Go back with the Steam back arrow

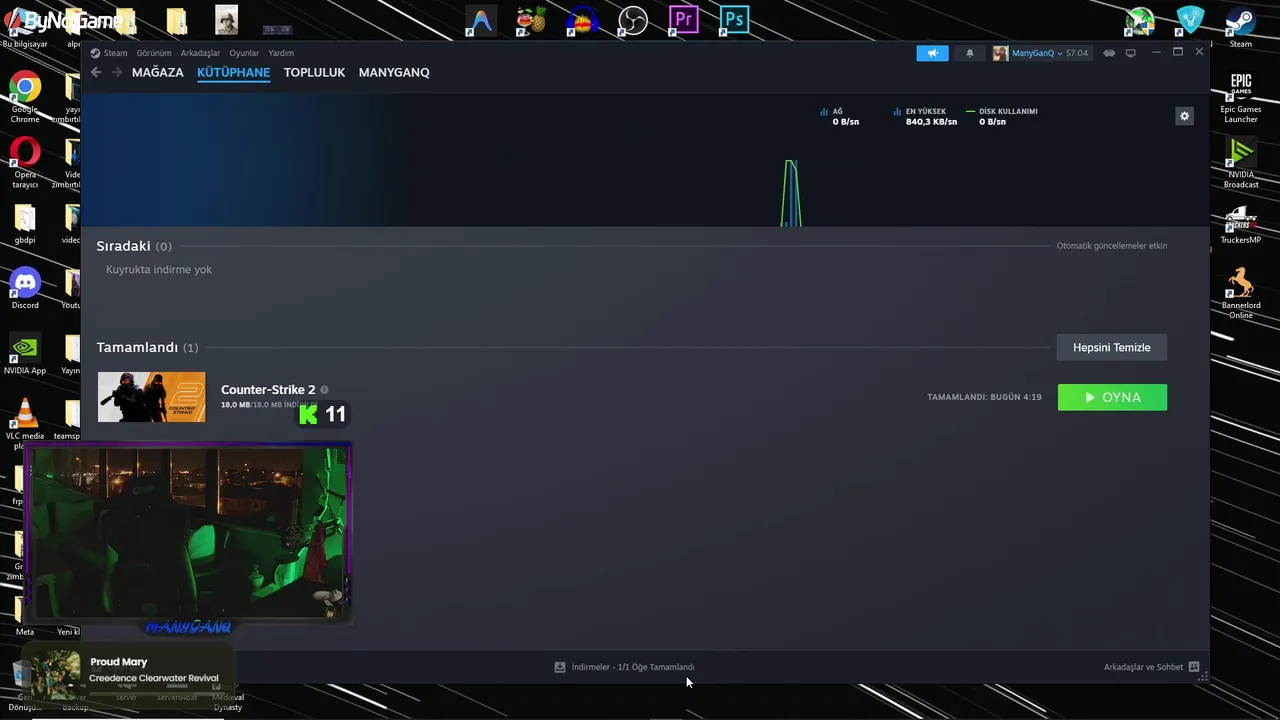pos(96,72)
